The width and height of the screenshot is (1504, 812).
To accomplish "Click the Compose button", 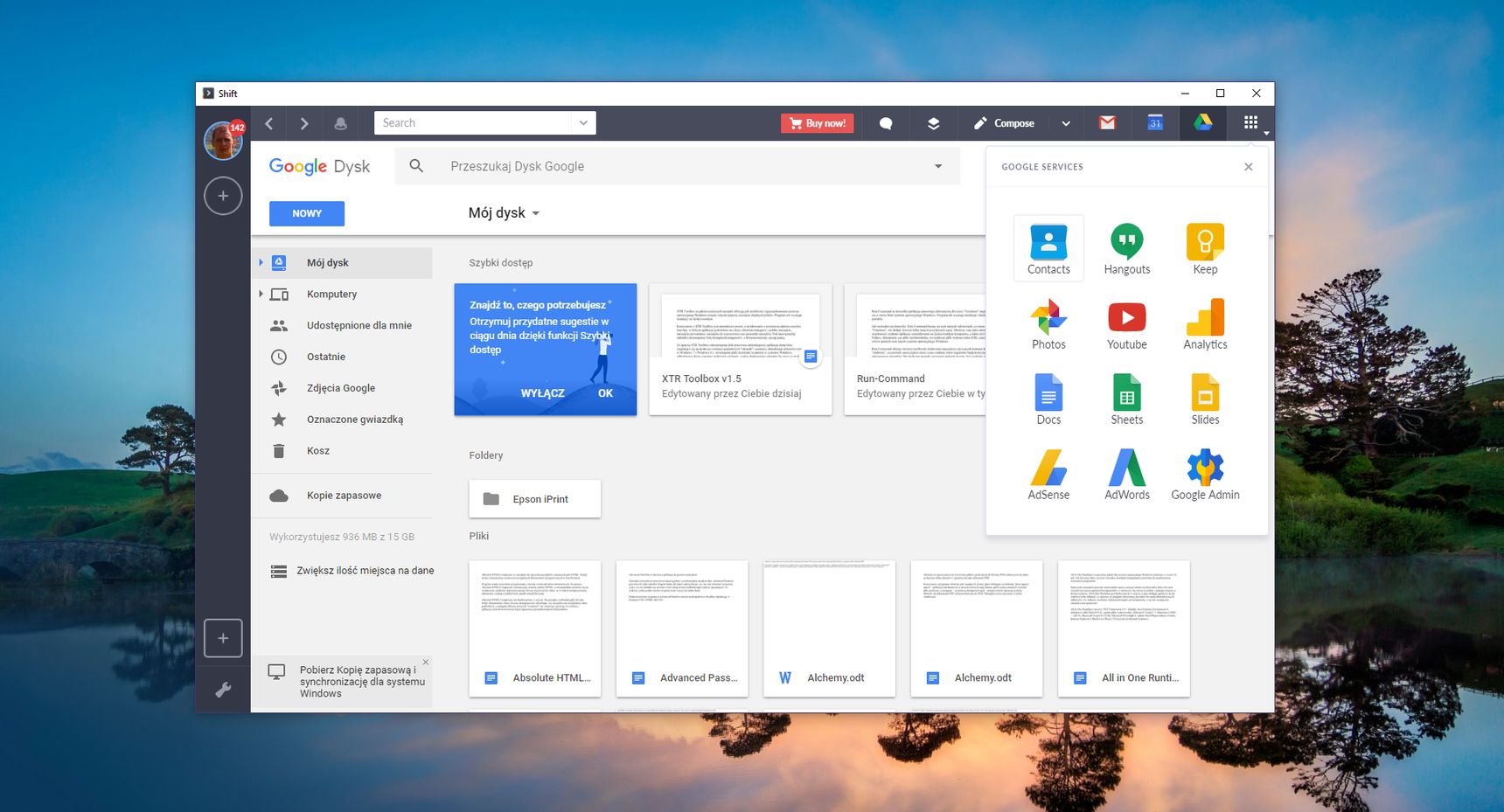I will [x=1004, y=123].
